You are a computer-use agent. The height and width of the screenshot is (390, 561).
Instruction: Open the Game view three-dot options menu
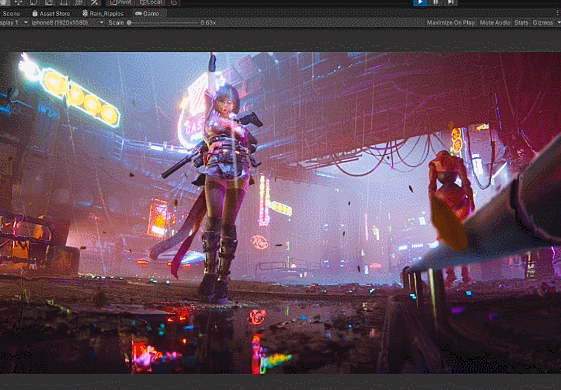(558, 13)
